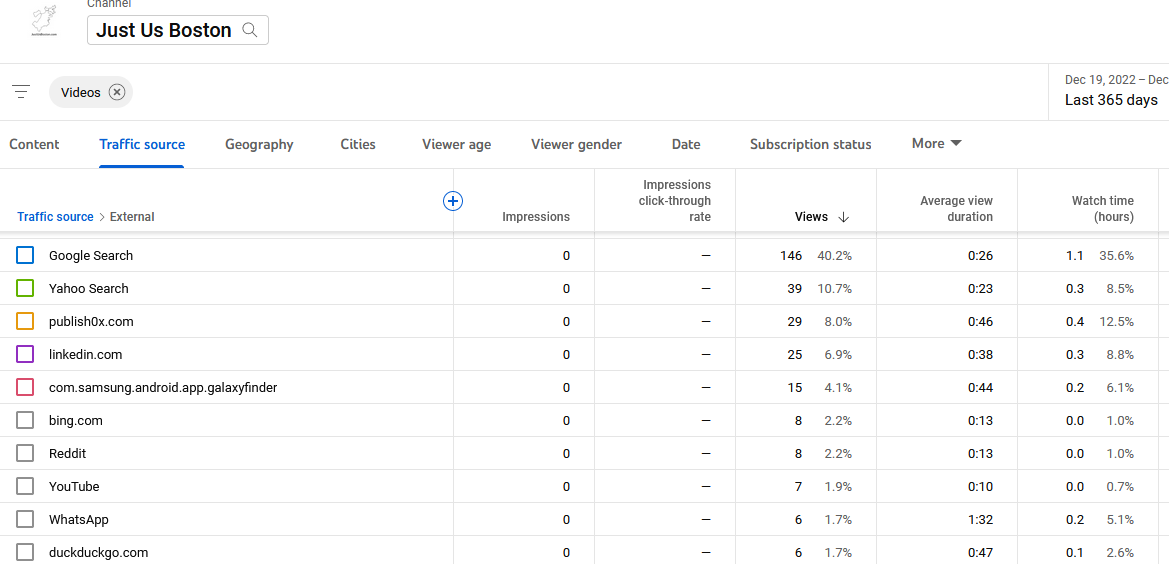Check the duckduckgo.com row checkbox
Viewport: 1169px width, 564px height.
click(x=25, y=552)
